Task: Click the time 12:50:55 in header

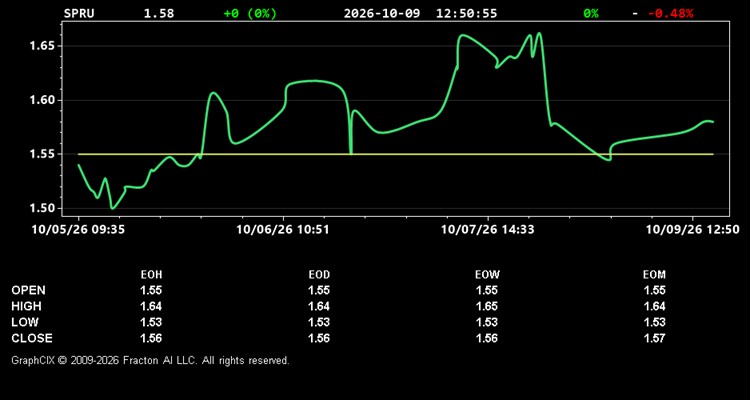Action: pos(466,13)
